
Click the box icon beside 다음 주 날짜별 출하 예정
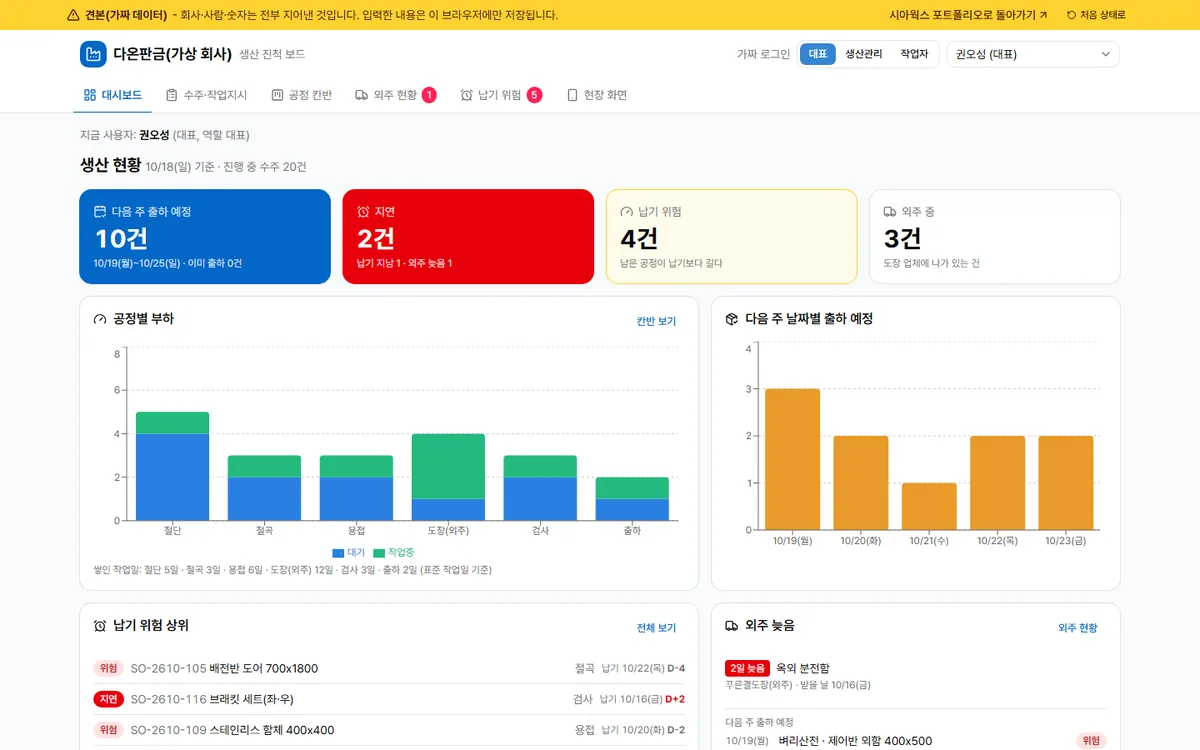click(x=732, y=319)
